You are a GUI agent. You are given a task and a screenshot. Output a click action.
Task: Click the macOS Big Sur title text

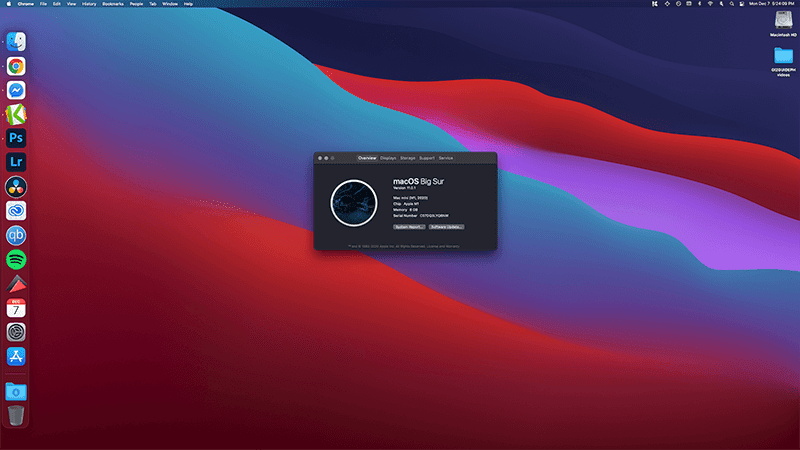point(418,181)
